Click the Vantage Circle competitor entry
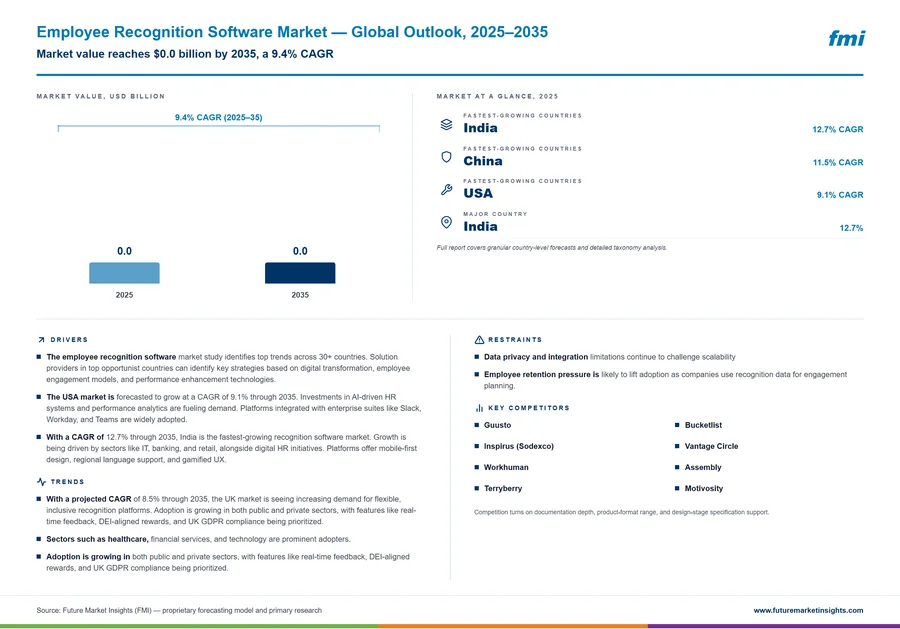The image size is (900, 629). point(711,446)
